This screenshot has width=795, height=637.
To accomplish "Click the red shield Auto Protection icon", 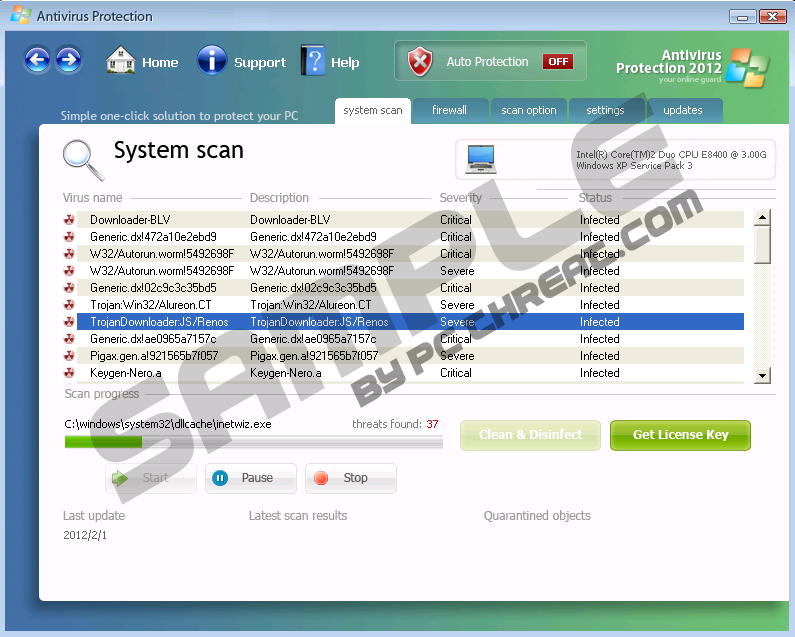I will point(420,61).
